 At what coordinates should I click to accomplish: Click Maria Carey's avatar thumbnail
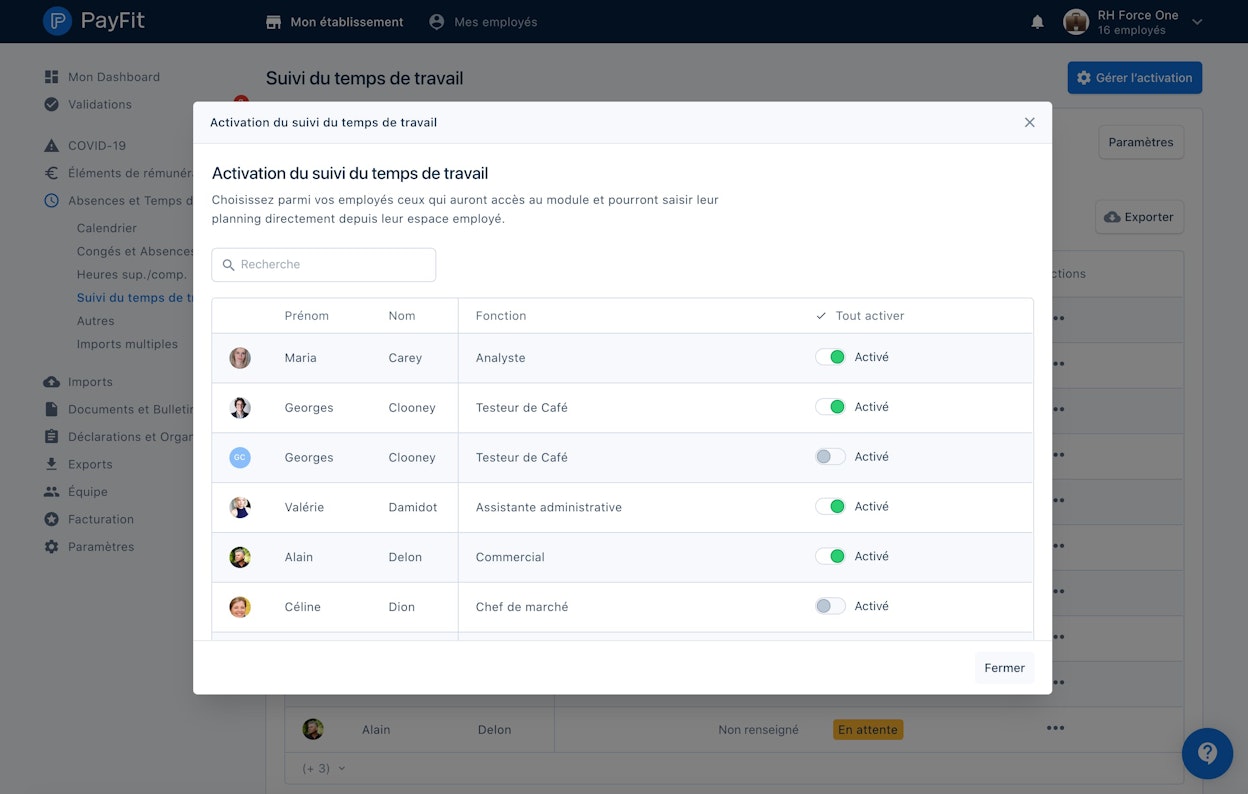240,358
